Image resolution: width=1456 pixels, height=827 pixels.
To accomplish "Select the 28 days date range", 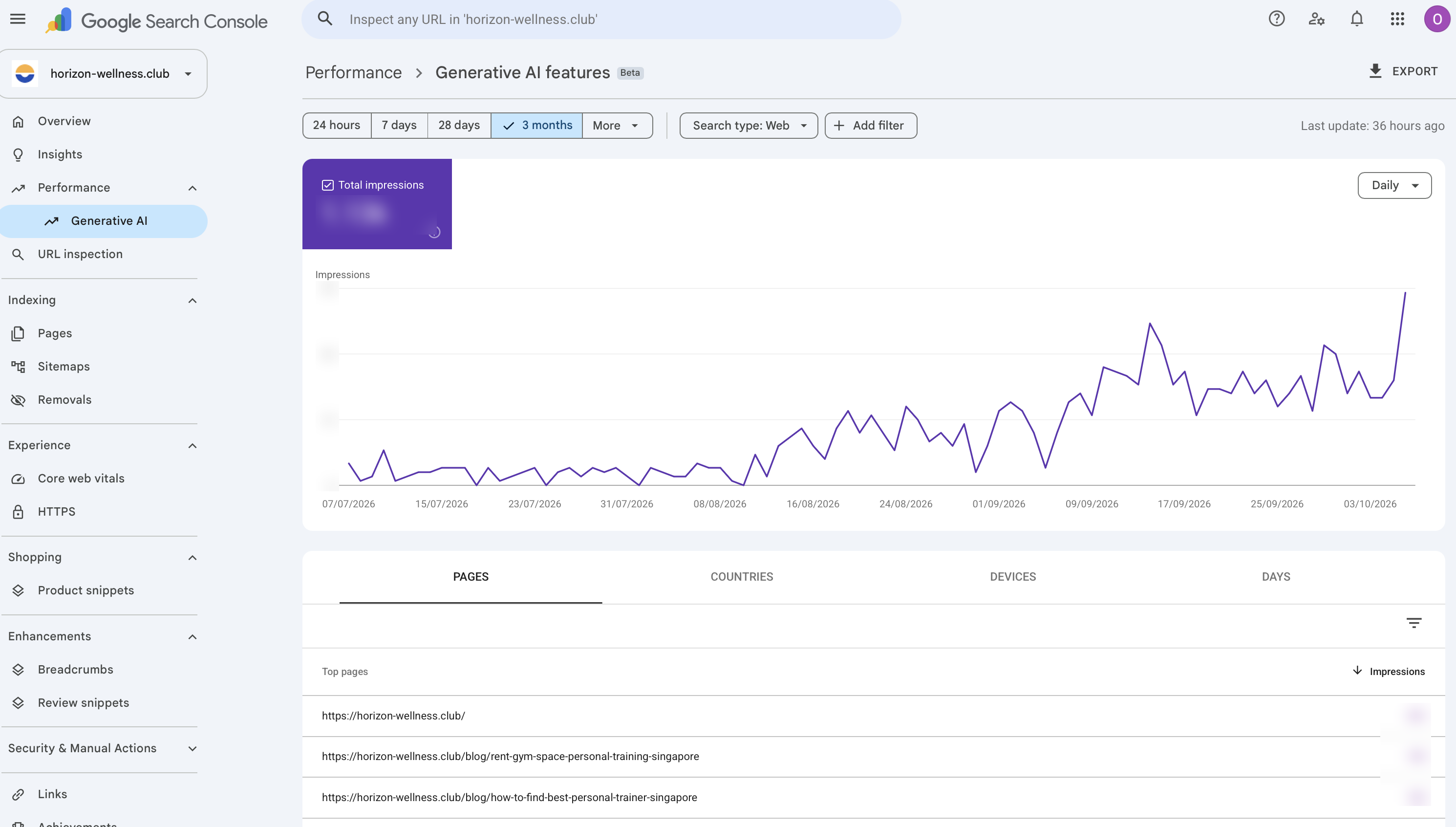I will coord(459,126).
